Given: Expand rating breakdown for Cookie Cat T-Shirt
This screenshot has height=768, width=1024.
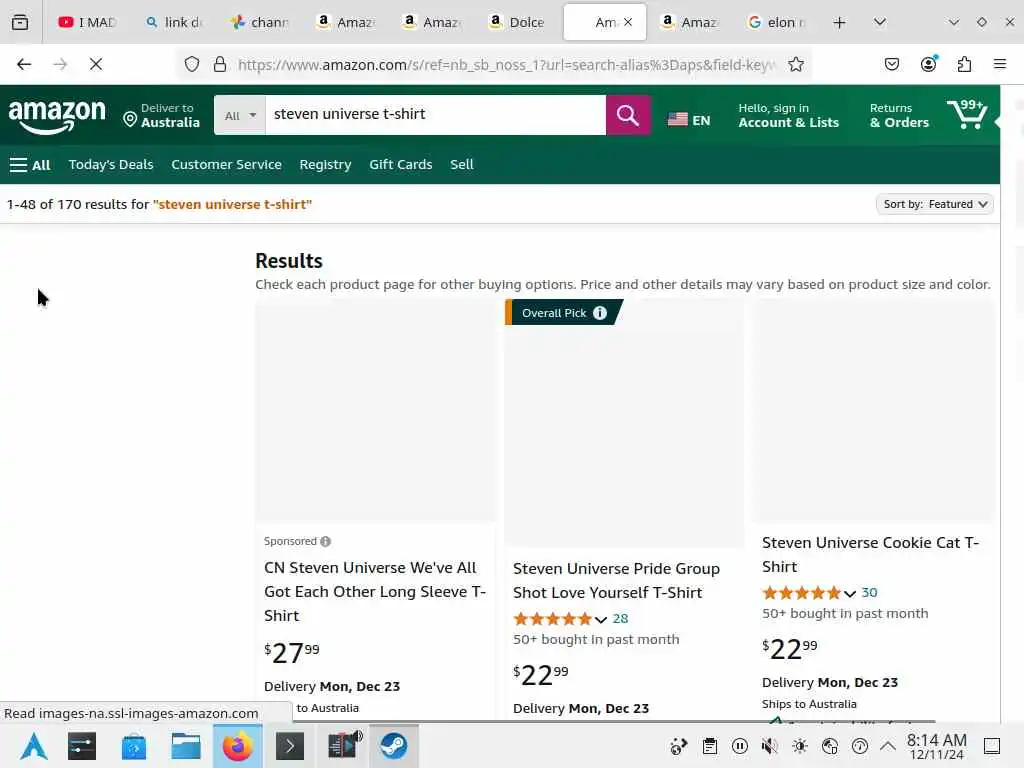Looking at the screenshot, I should [x=850, y=594].
